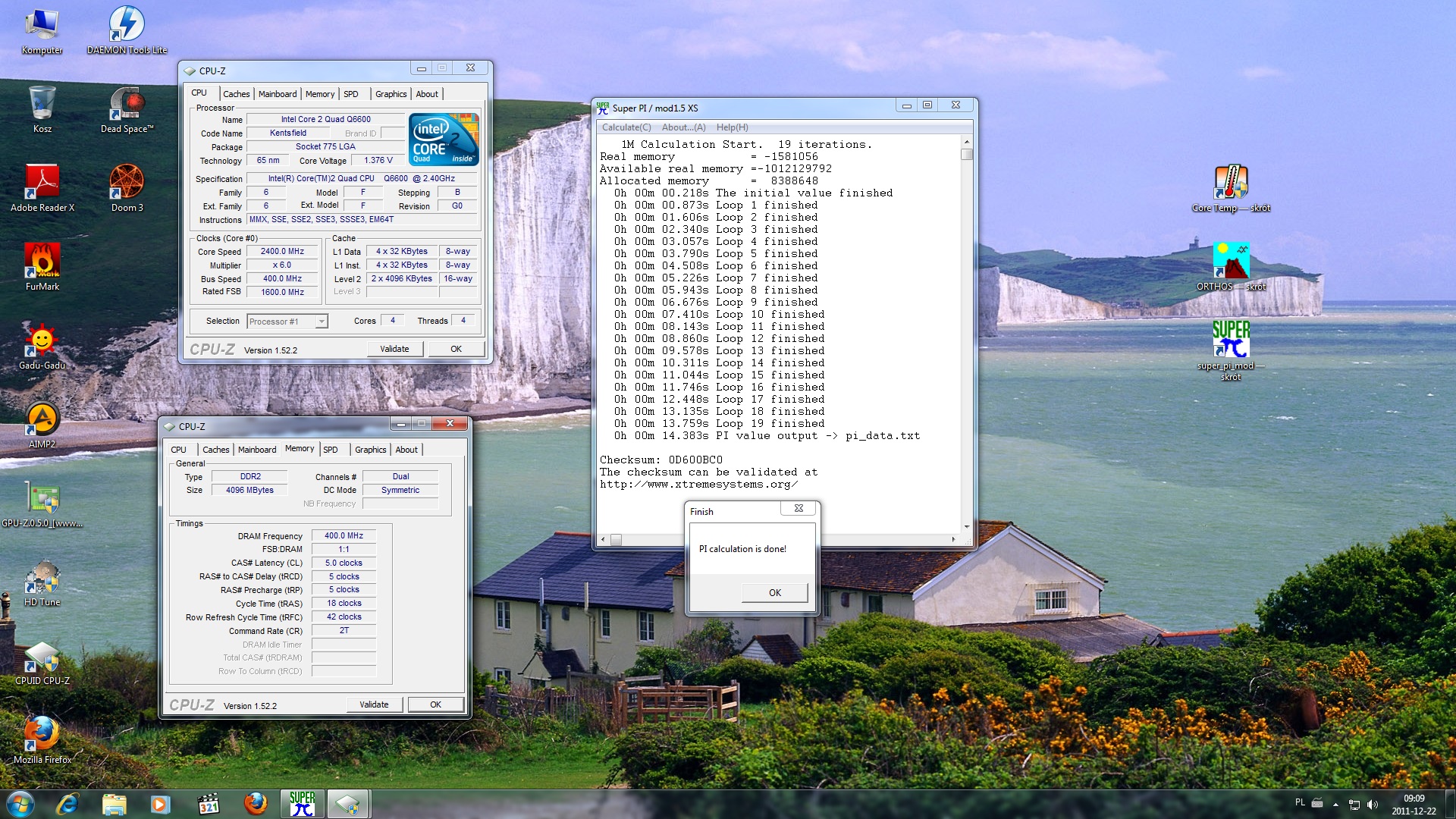The image size is (1456, 819).
Task: Launch Windows Media Player from the taskbar
Action: point(160,804)
